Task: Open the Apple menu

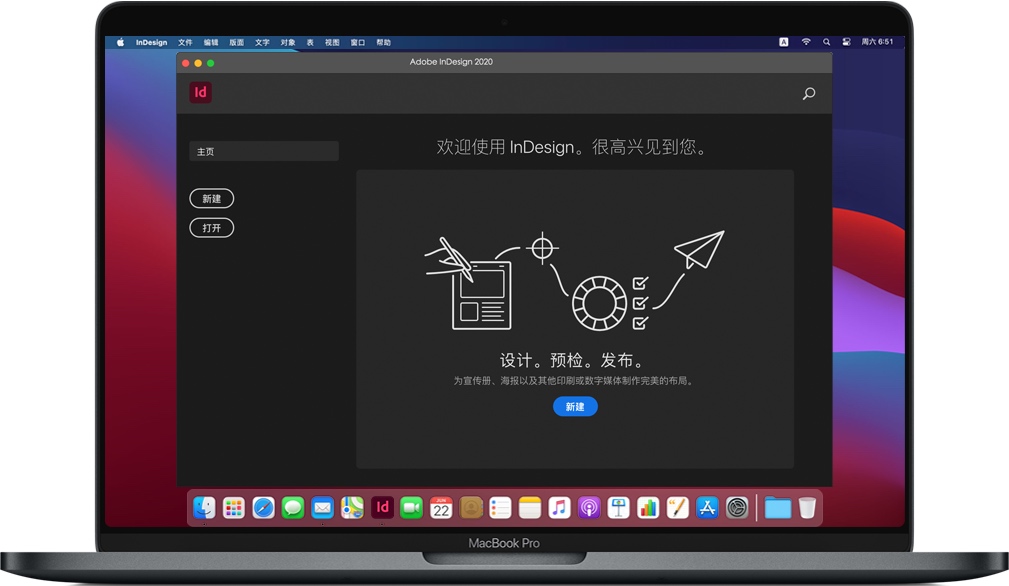Action: (121, 42)
